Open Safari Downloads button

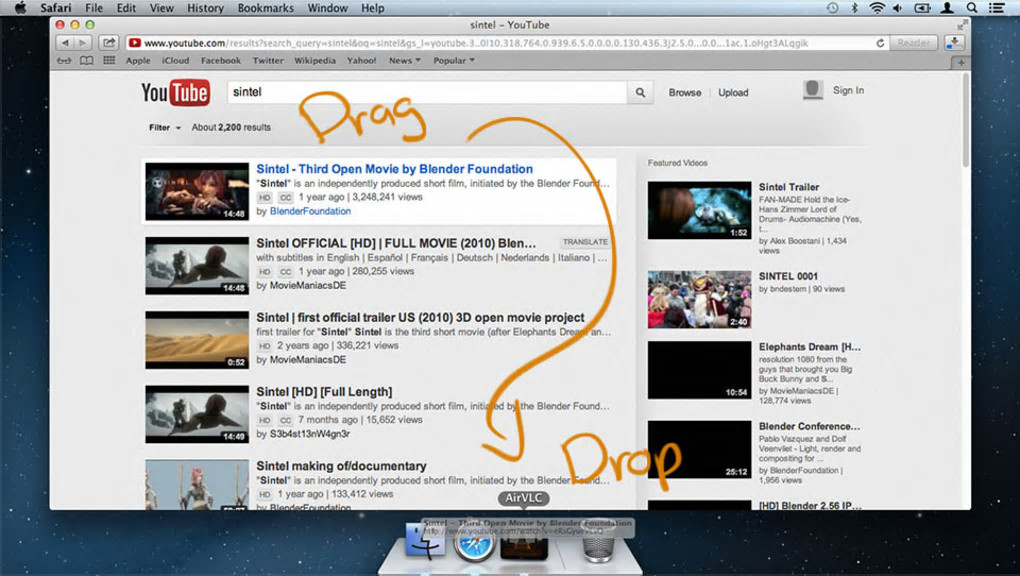(x=954, y=43)
